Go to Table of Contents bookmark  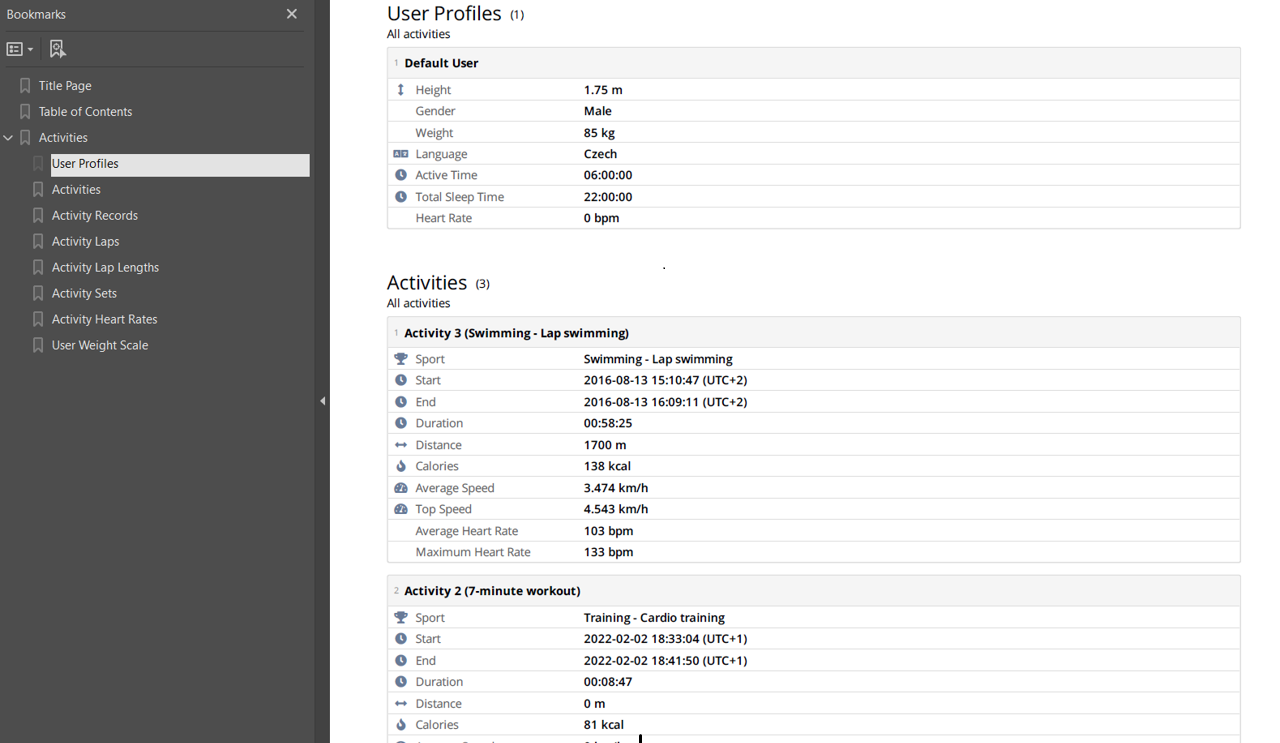[85, 112]
